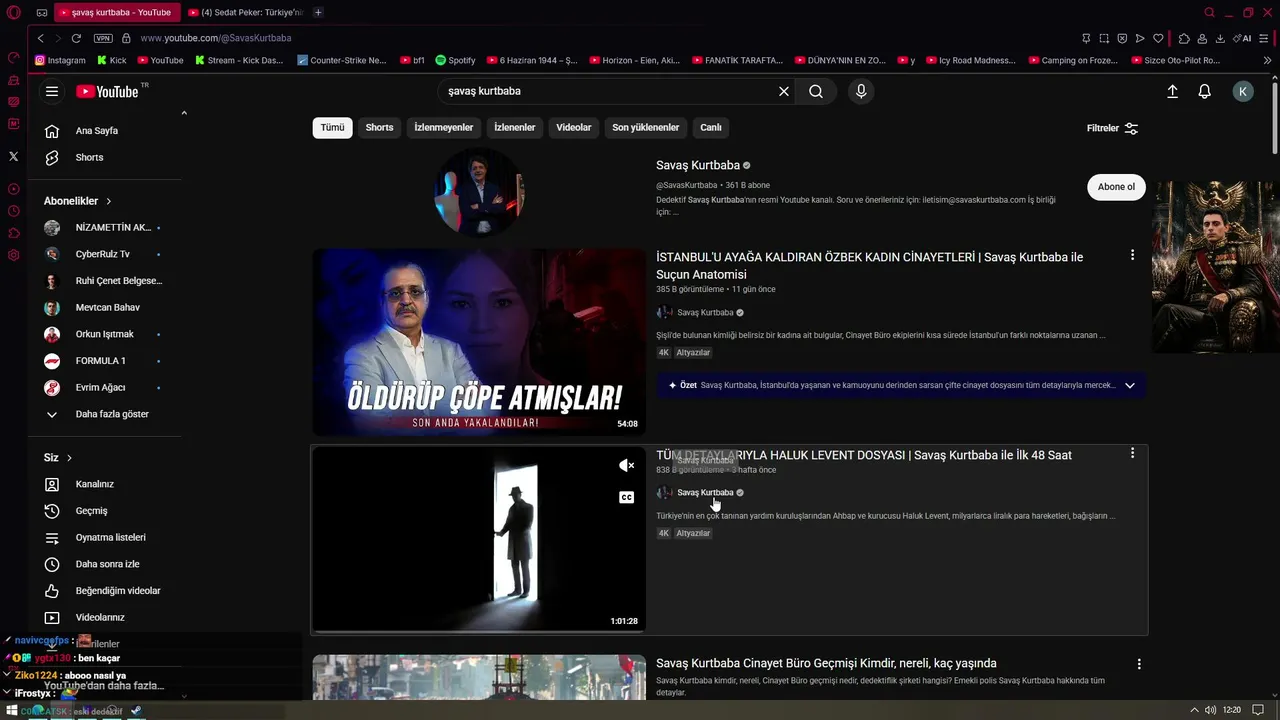Open the Windows Start menu
1280x720 pixels.
(13, 711)
